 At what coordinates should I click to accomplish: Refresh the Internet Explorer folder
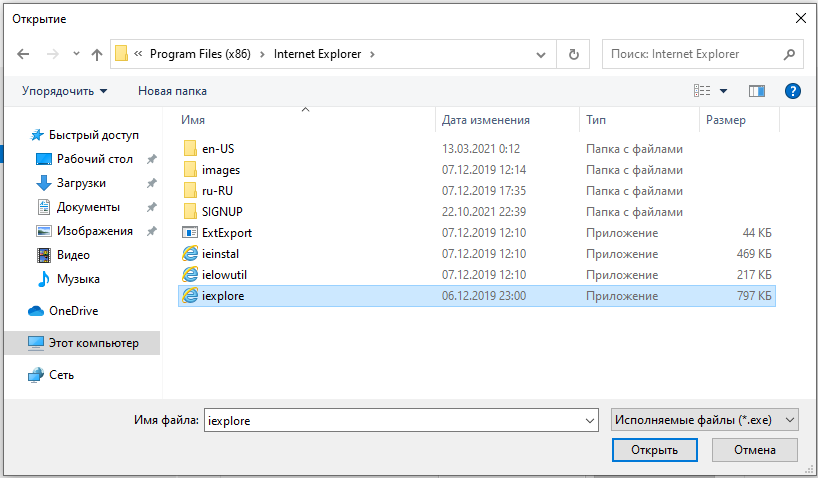[x=573, y=54]
